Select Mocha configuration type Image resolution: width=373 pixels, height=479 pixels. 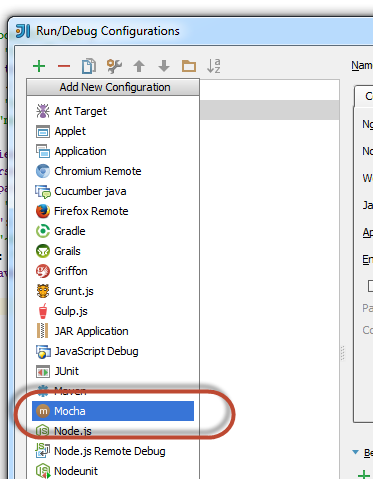pyautogui.click(x=113, y=411)
